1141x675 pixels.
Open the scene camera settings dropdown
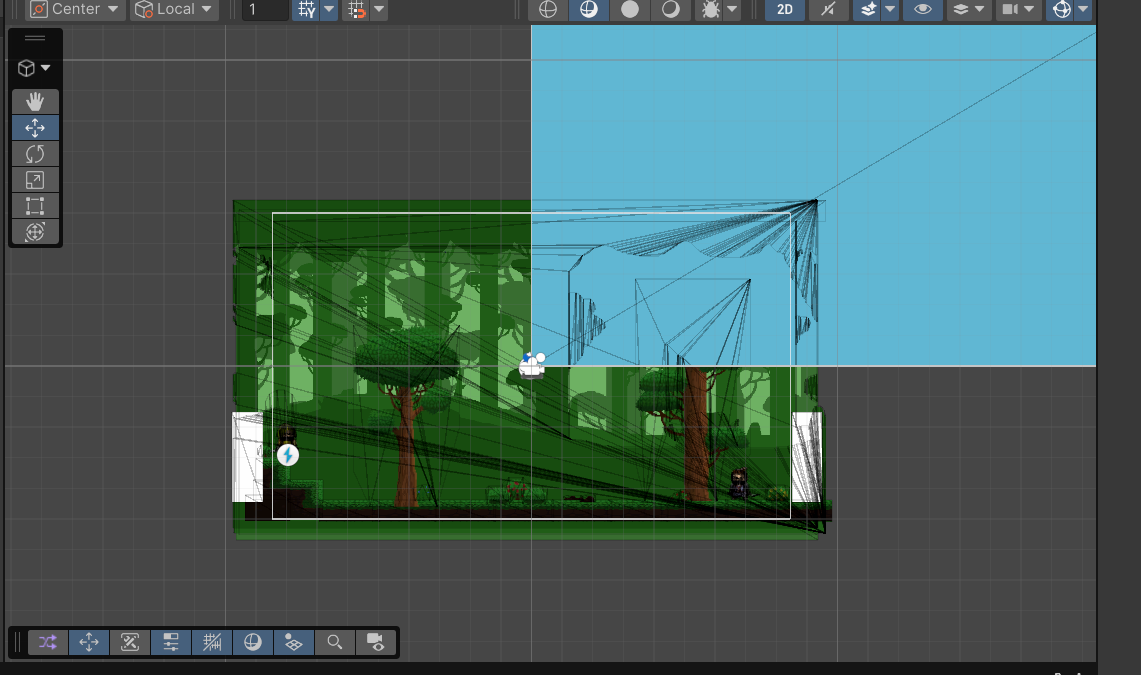pyautogui.click(x=1017, y=9)
